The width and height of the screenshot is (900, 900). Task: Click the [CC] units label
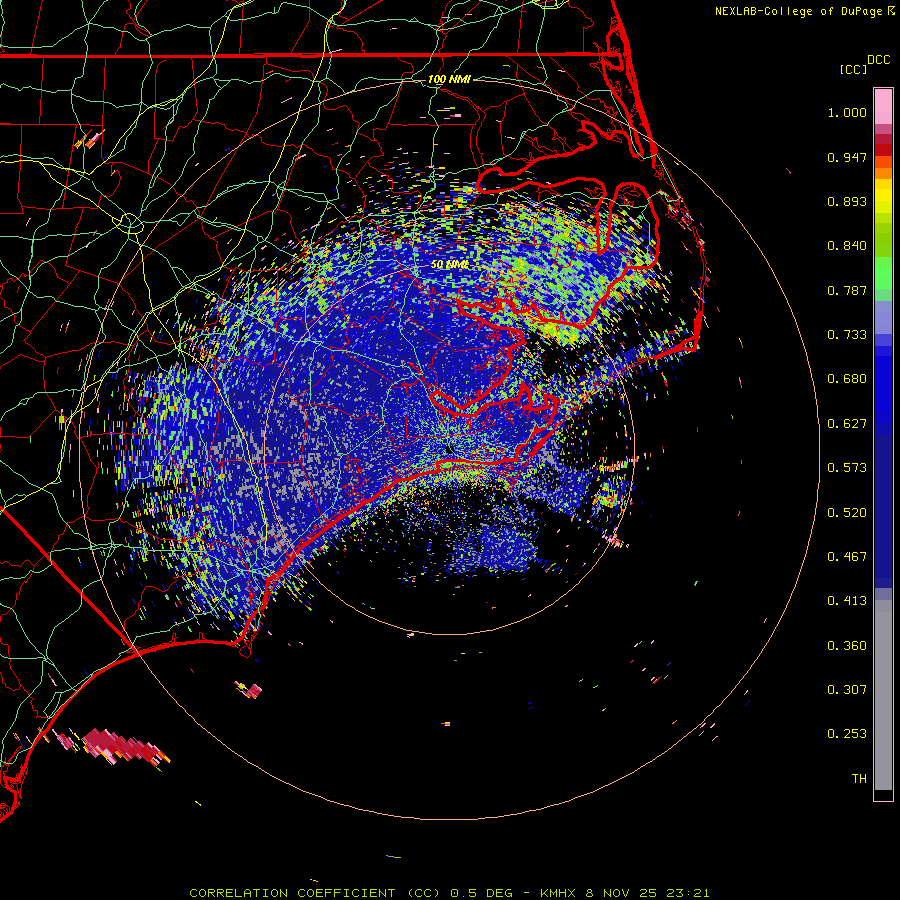(x=853, y=69)
